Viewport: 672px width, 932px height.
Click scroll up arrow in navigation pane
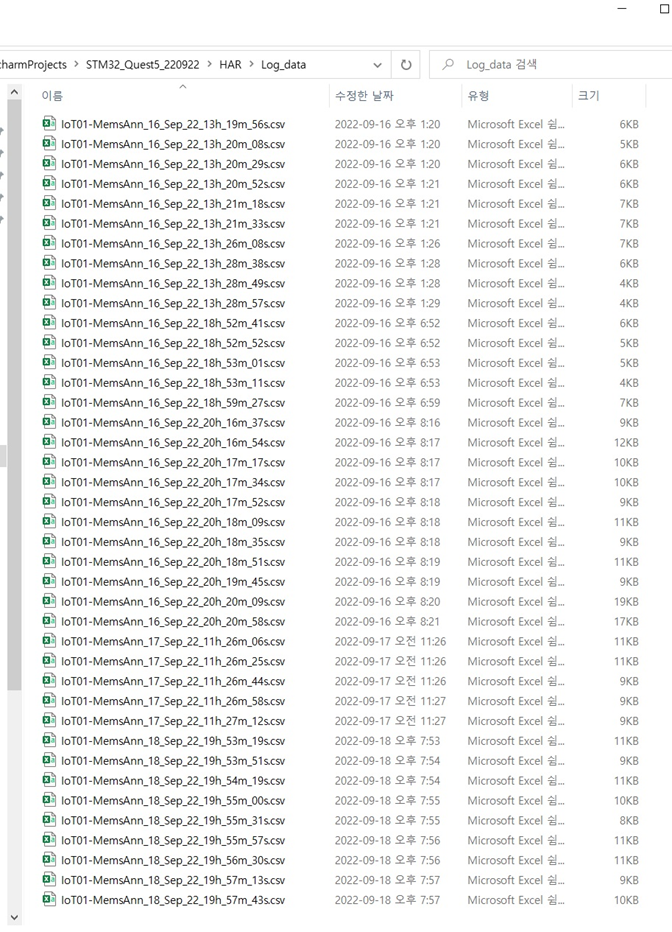(14, 93)
